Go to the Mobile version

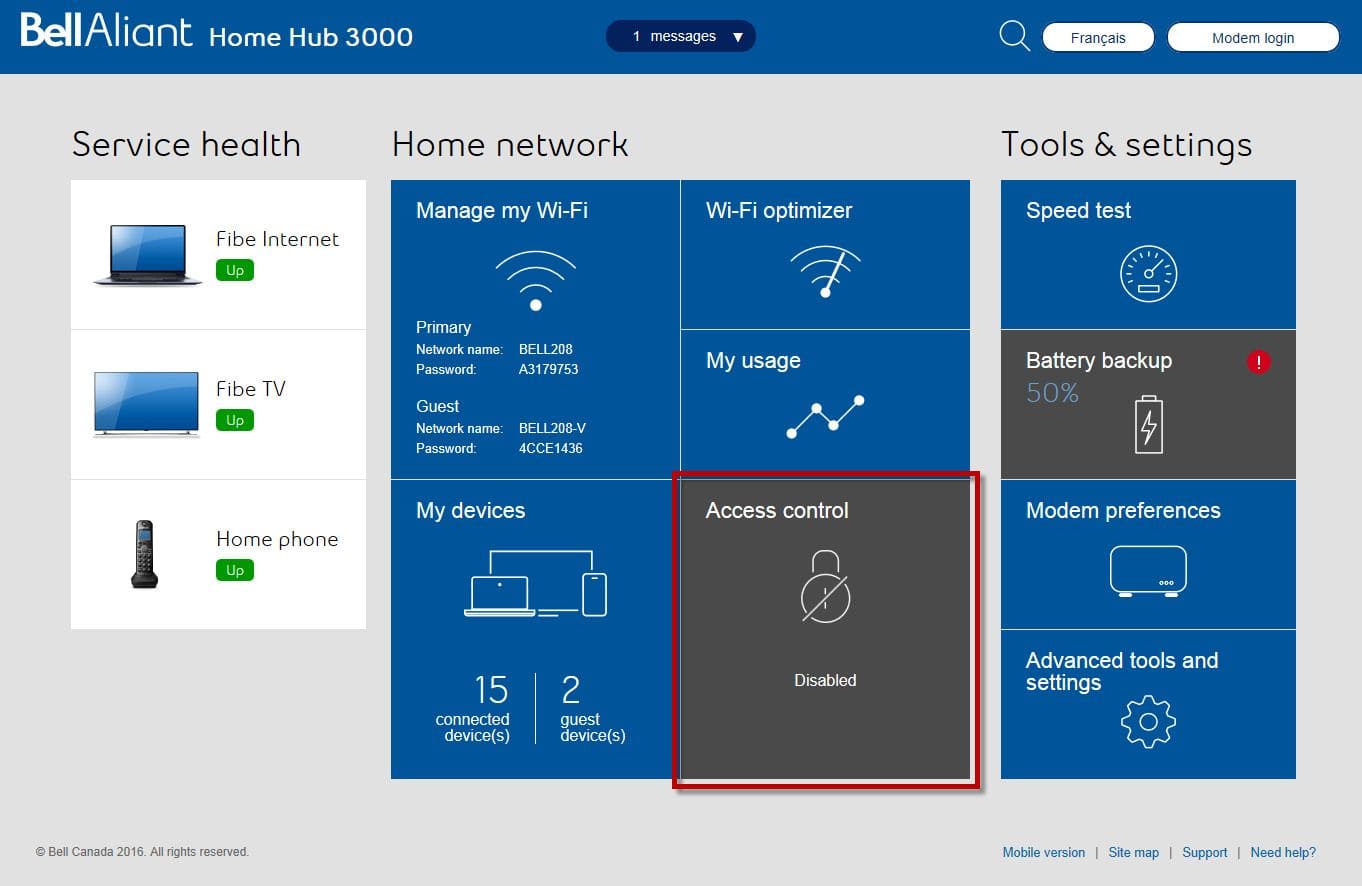tap(1043, 852)
